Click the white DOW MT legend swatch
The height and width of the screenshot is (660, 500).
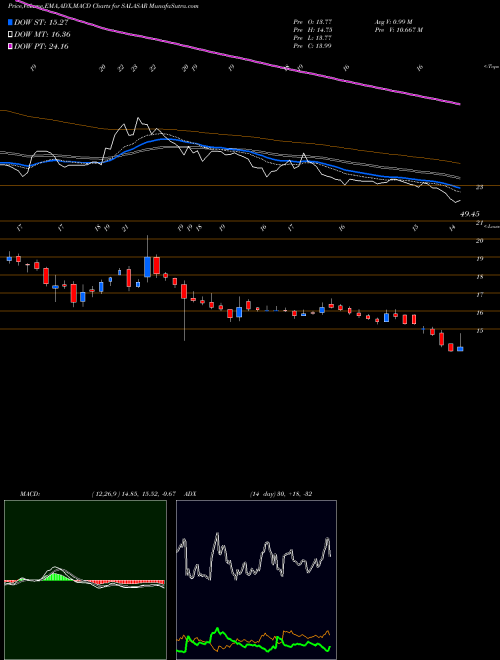pos(11,35)
